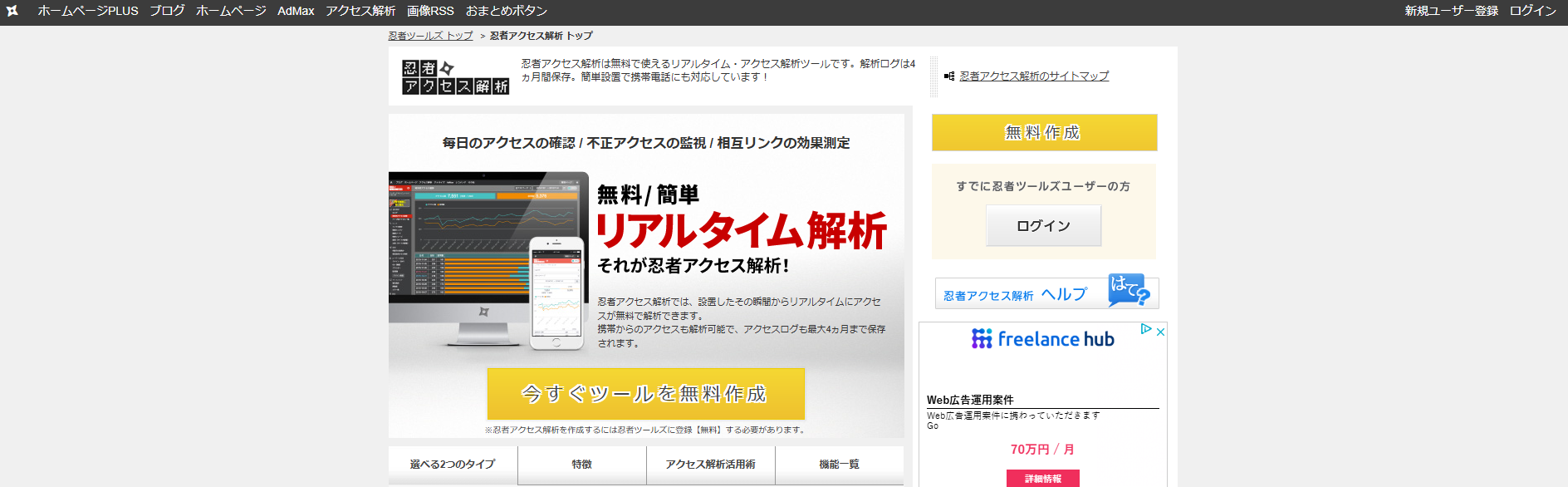Click 忍者ツールズ トップ breadcrumb link

tap(430, 36)
